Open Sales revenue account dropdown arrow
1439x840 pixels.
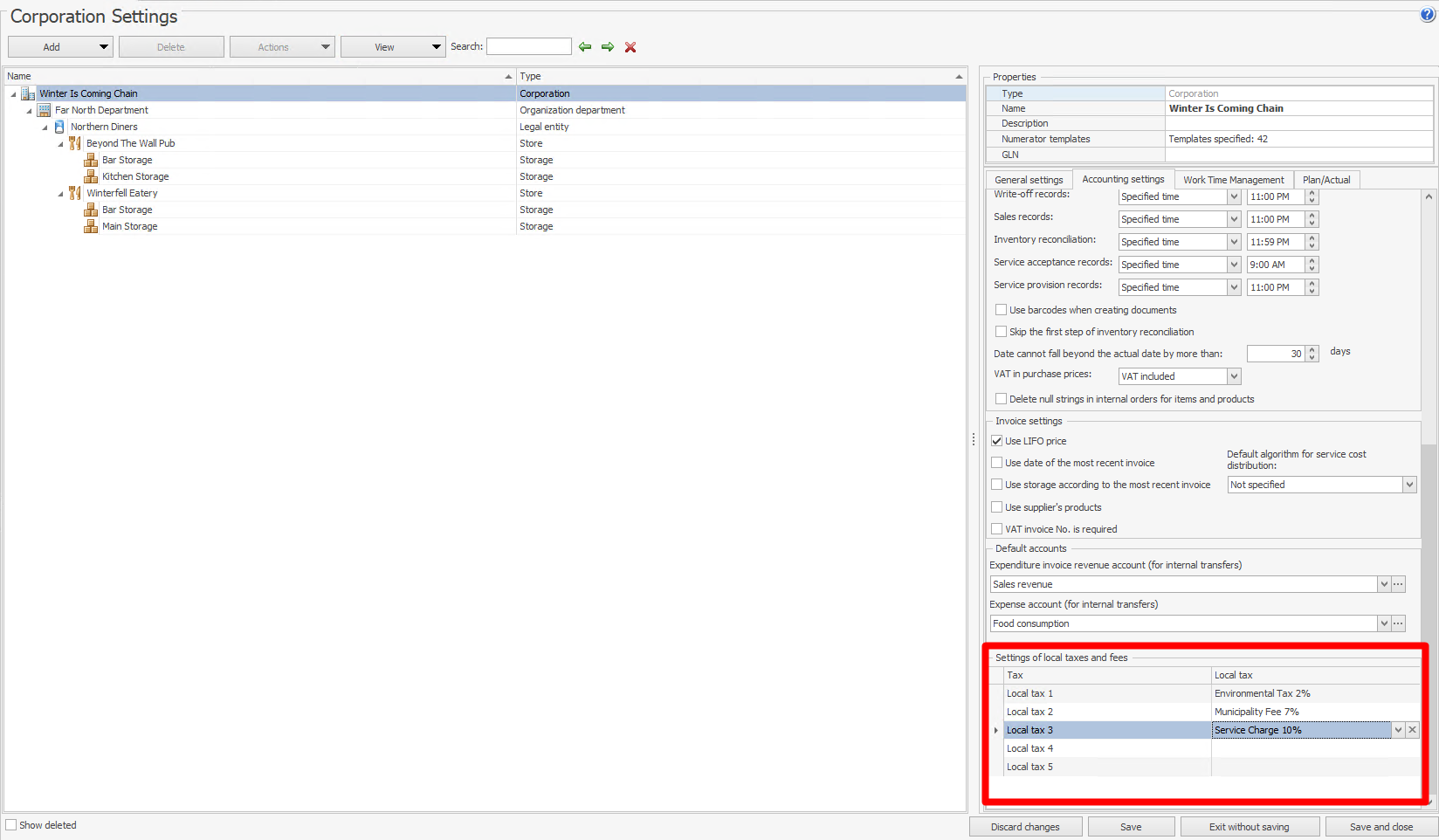(x=1384, y=584)
